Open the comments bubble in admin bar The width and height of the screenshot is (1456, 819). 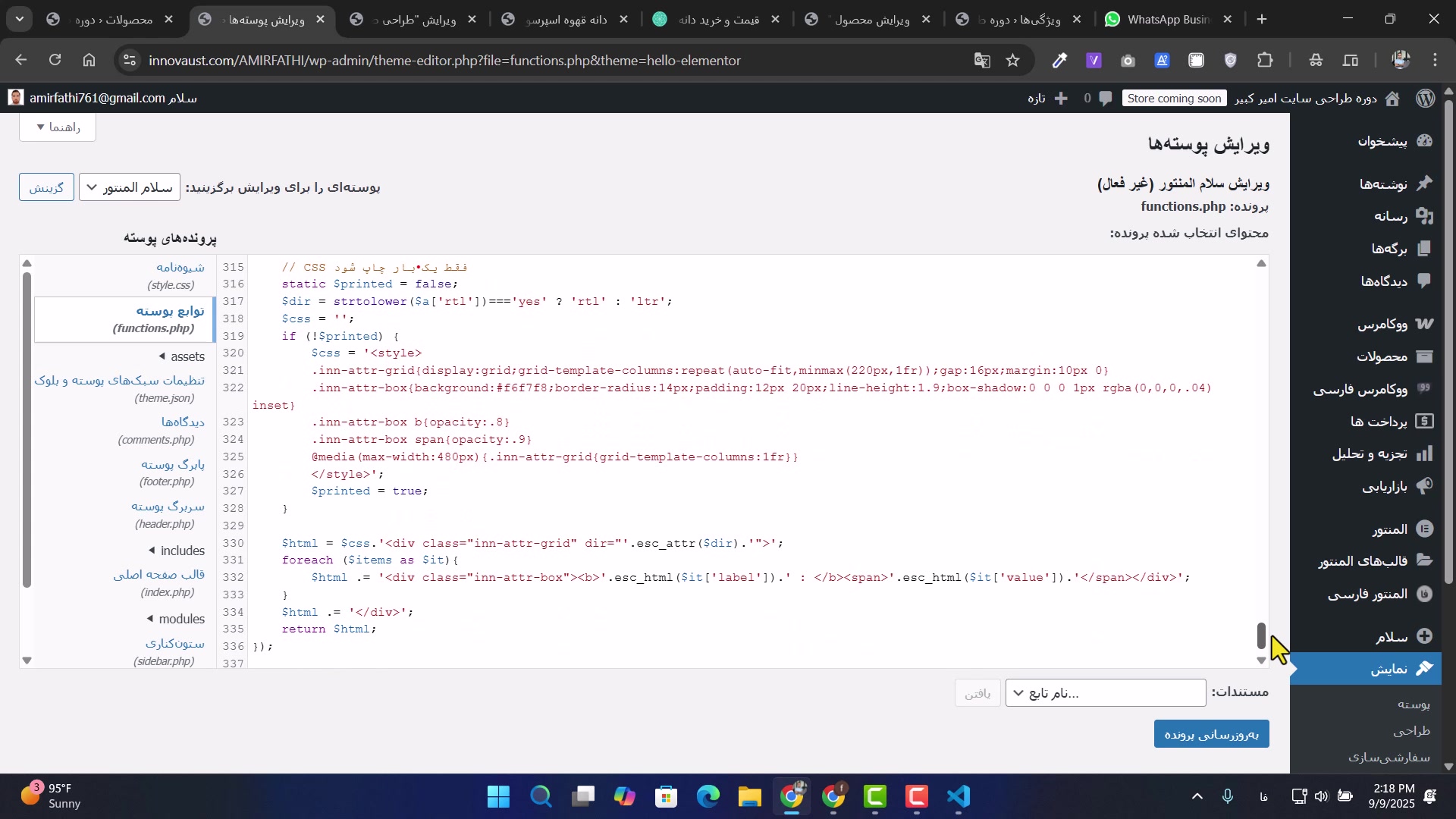1105,99
